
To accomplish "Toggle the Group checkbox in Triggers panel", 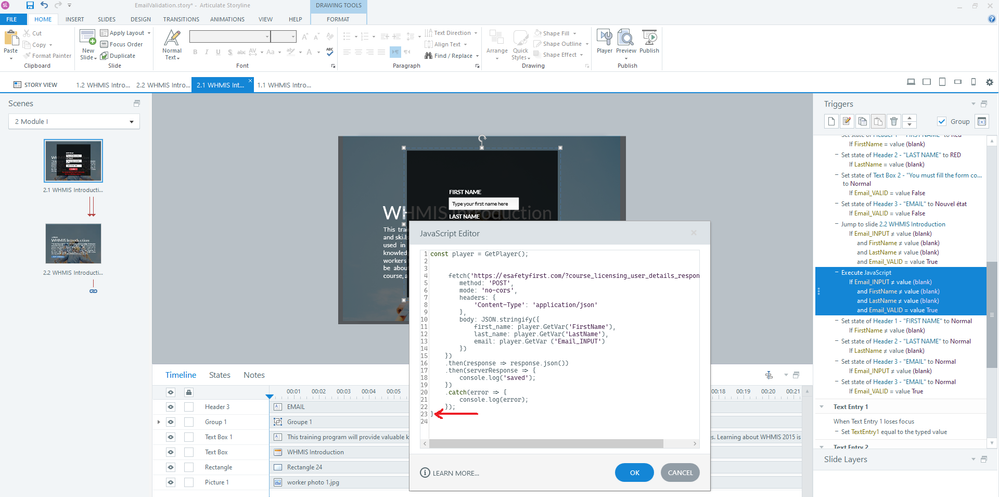I will [x=941, y=121].
